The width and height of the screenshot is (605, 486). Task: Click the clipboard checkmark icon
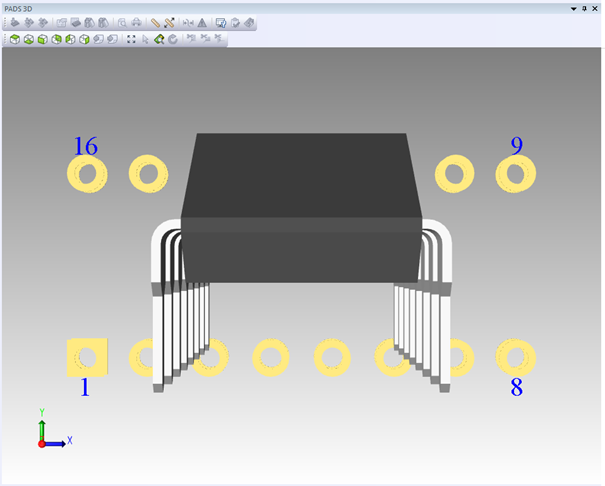click(x=235, y=23)
